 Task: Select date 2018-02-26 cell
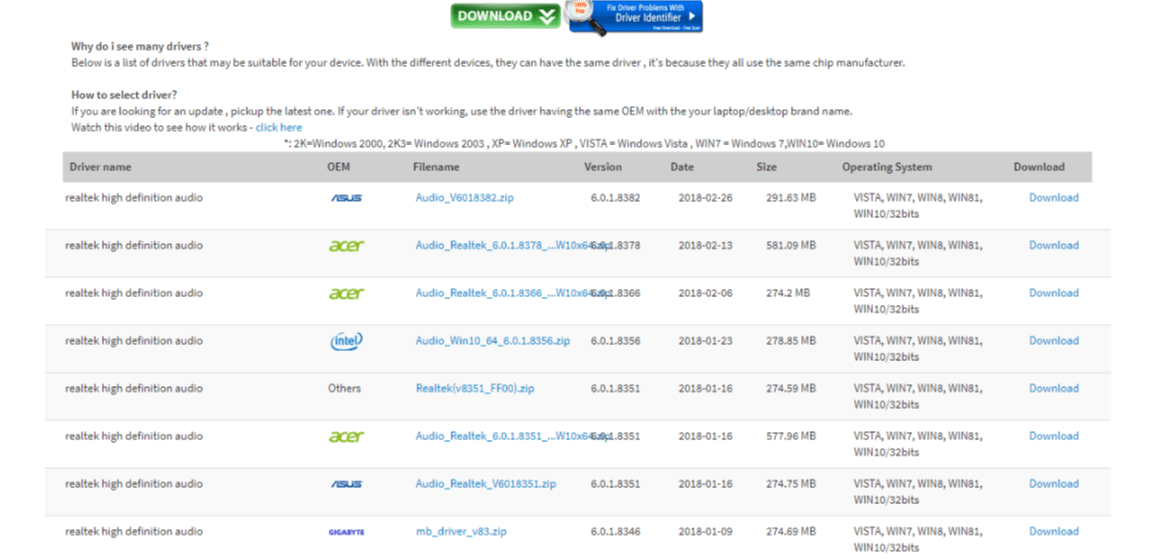(x=705, y=197)
